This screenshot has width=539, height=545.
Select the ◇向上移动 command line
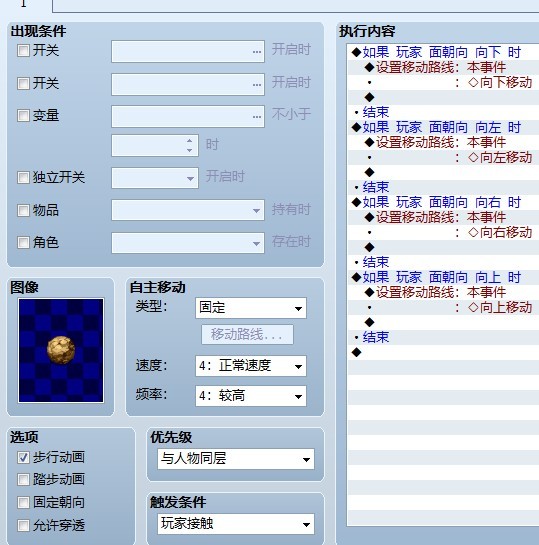(443, 307)
